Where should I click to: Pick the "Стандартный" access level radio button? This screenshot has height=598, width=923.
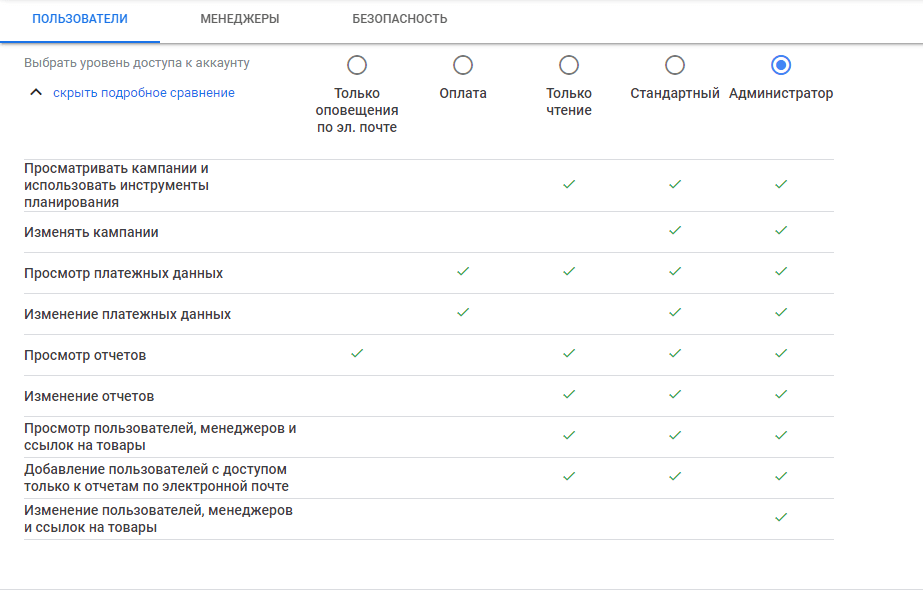pos(675,65)
